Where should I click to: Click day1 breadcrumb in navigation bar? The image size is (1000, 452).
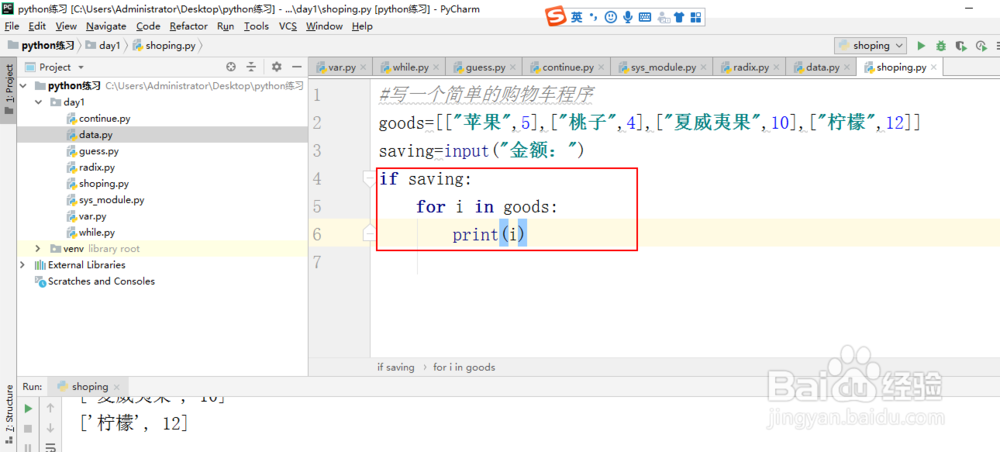click(x=103, y=45)
